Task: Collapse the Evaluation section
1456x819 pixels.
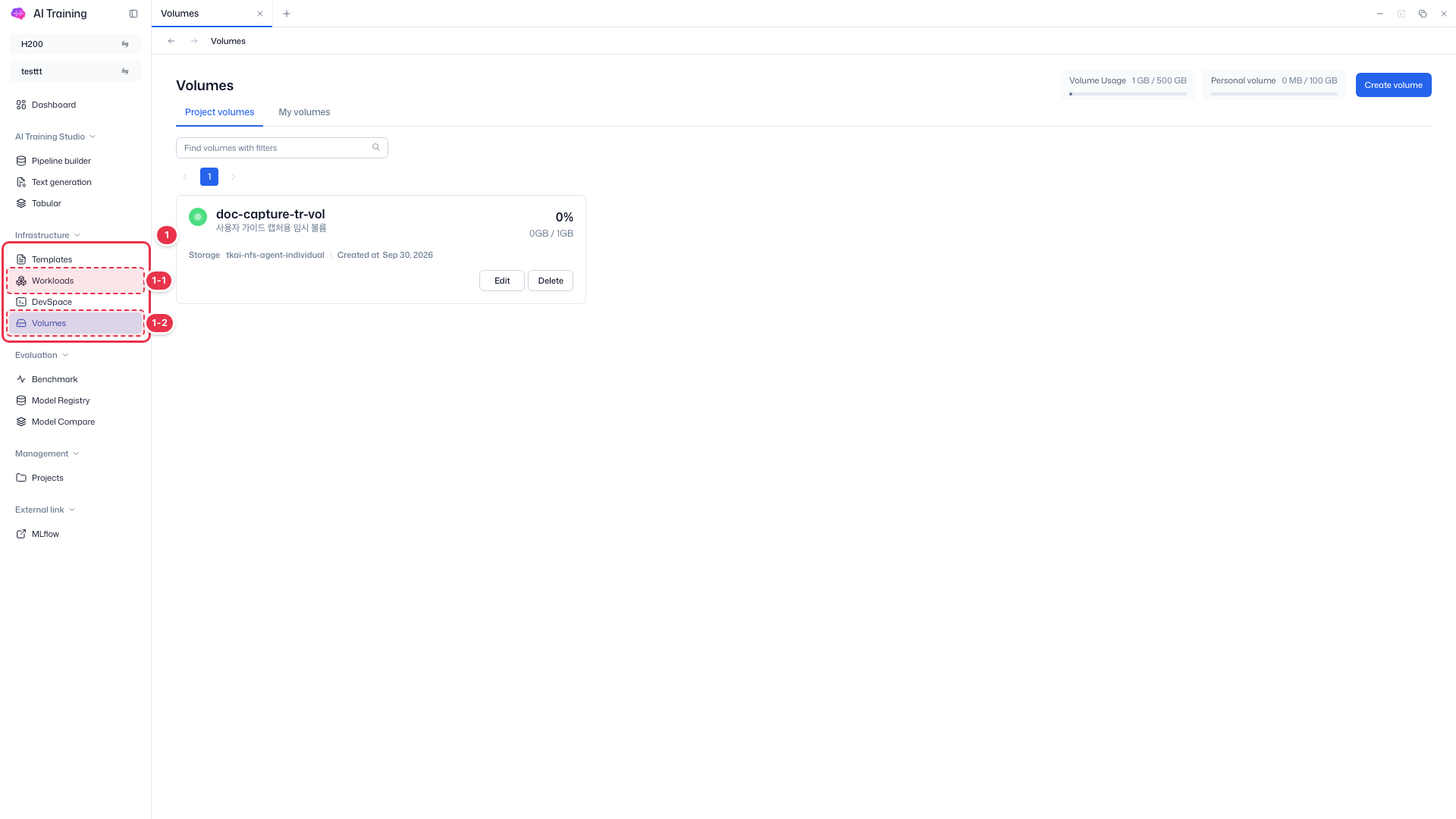Action: pyautogui.click(x=42, y=355)
